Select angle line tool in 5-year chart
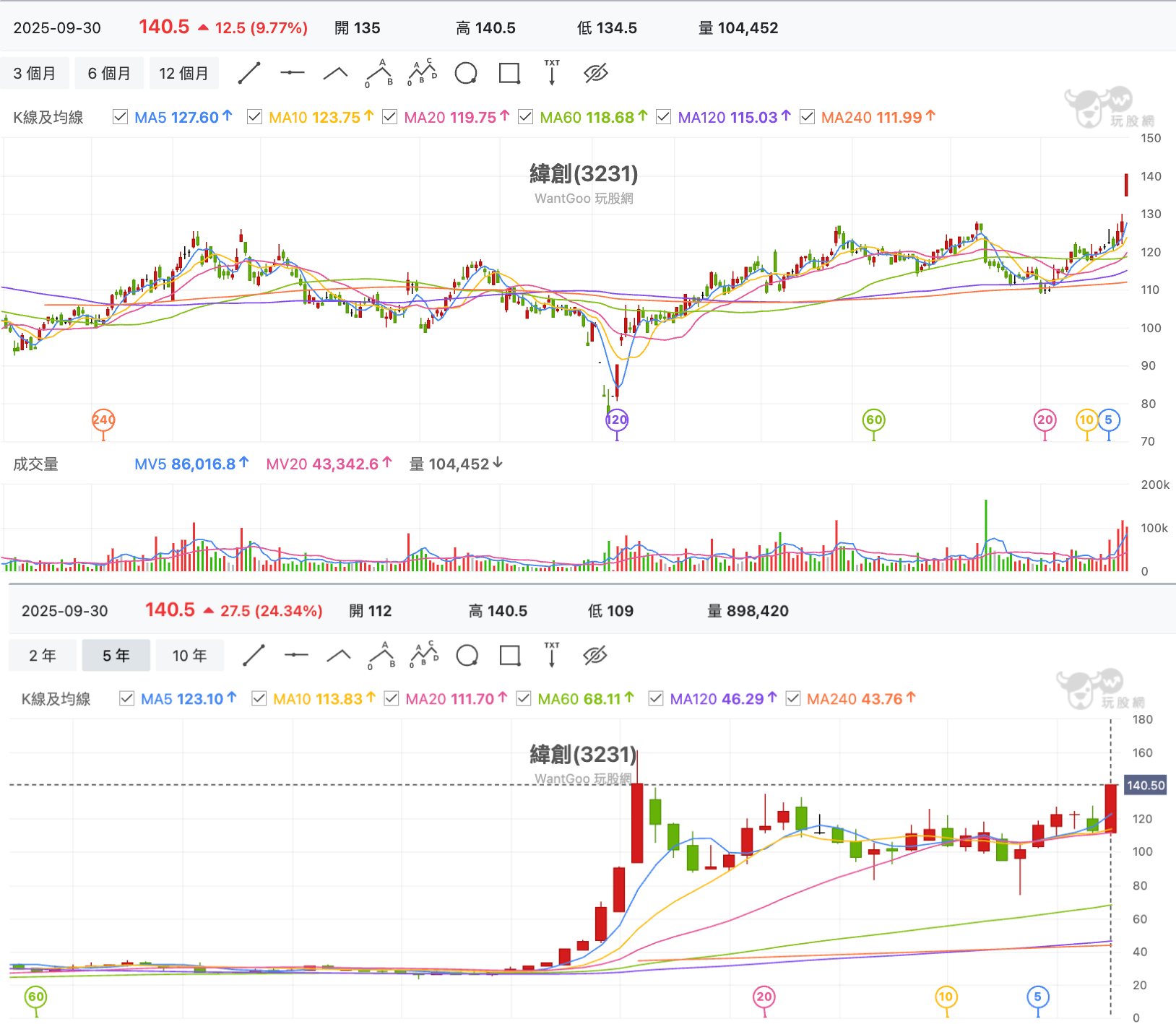This screenshot has width=1176, height=1024. pyautogui.click(x=339, y=656)
